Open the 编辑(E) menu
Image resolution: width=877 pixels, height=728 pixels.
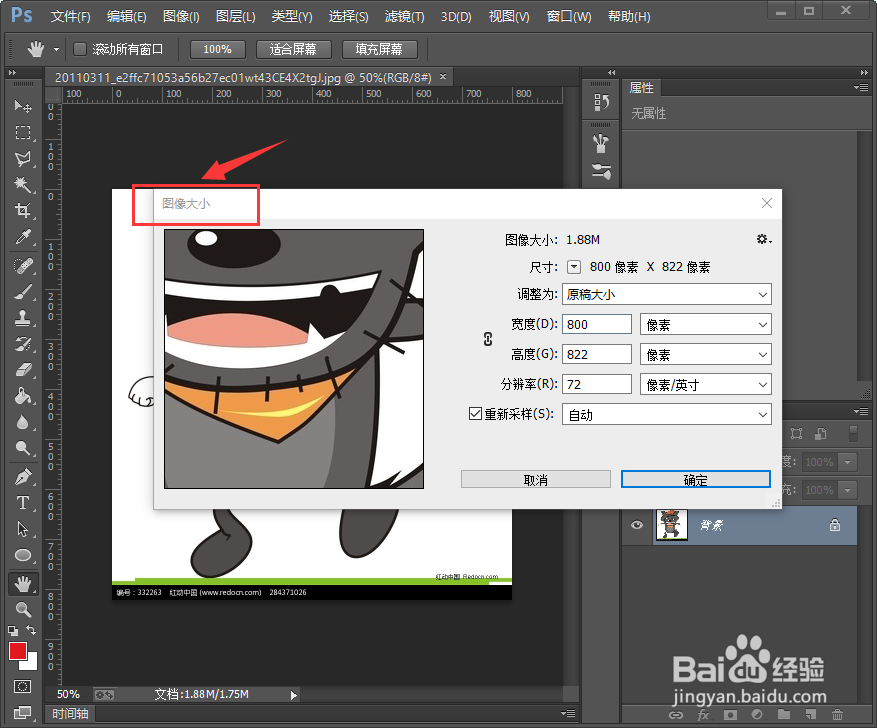126,17
